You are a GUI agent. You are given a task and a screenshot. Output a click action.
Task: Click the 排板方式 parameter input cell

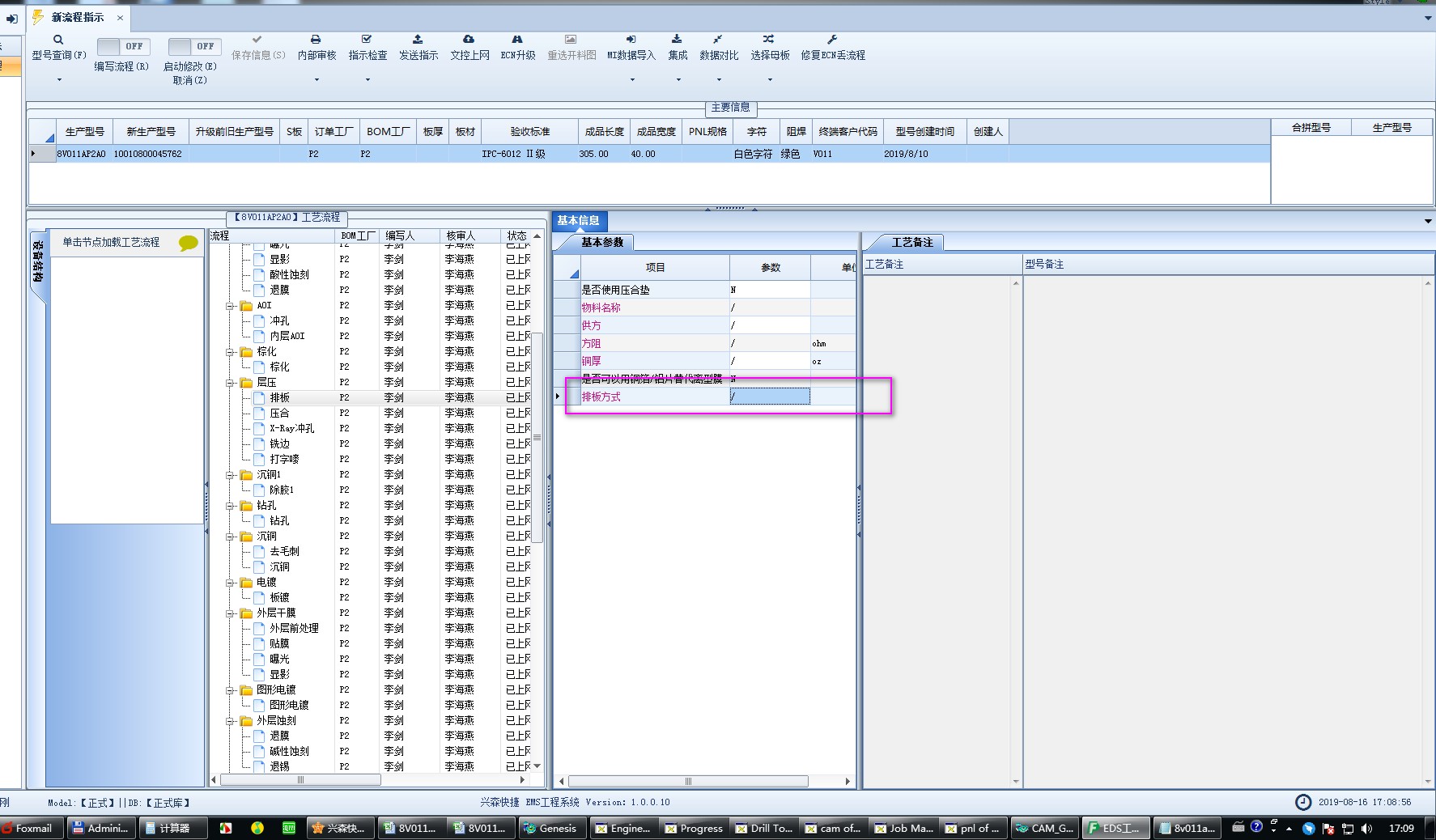tap(770, 397)
